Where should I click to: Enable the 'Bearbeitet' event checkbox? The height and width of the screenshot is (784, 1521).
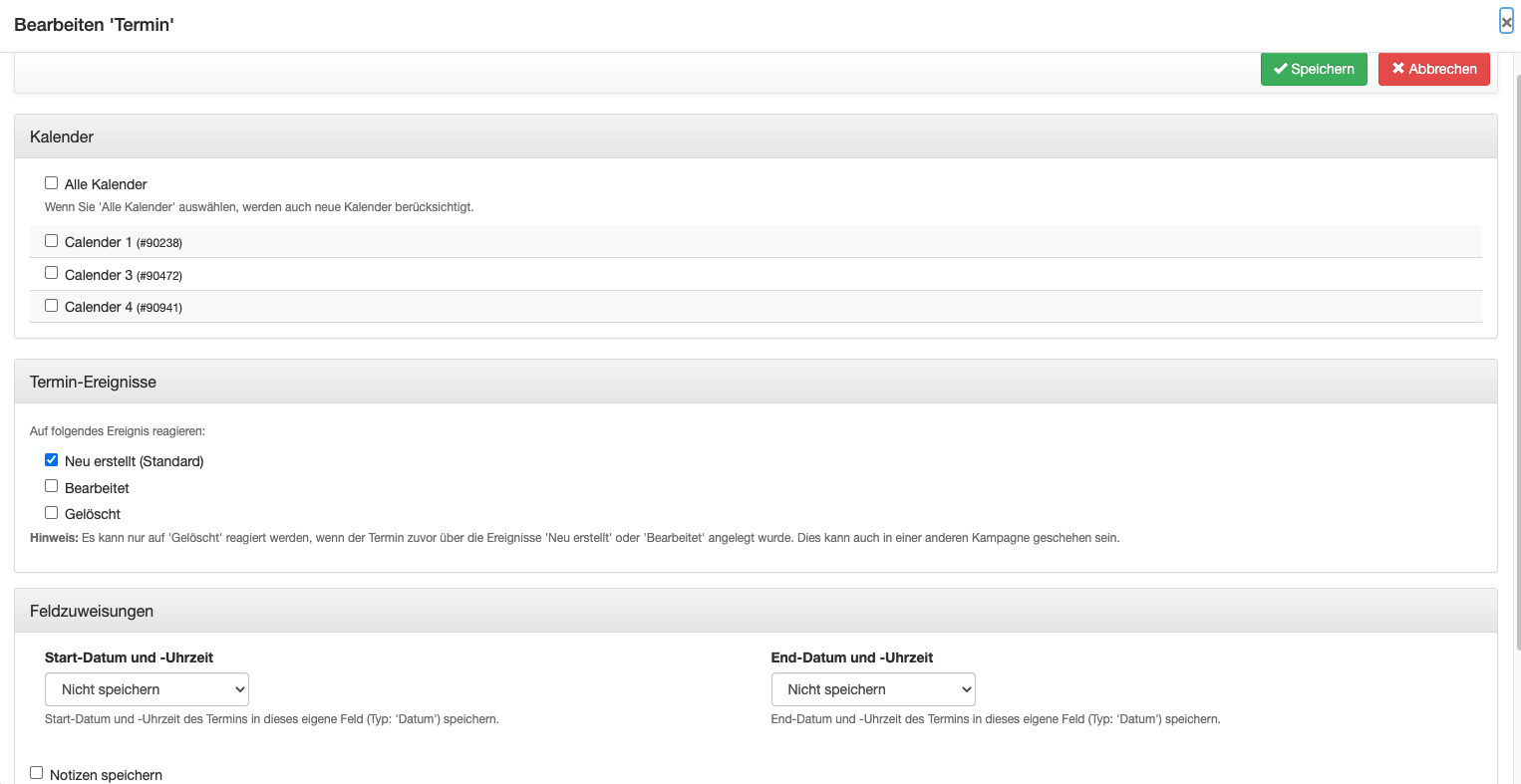pos(51,486)
